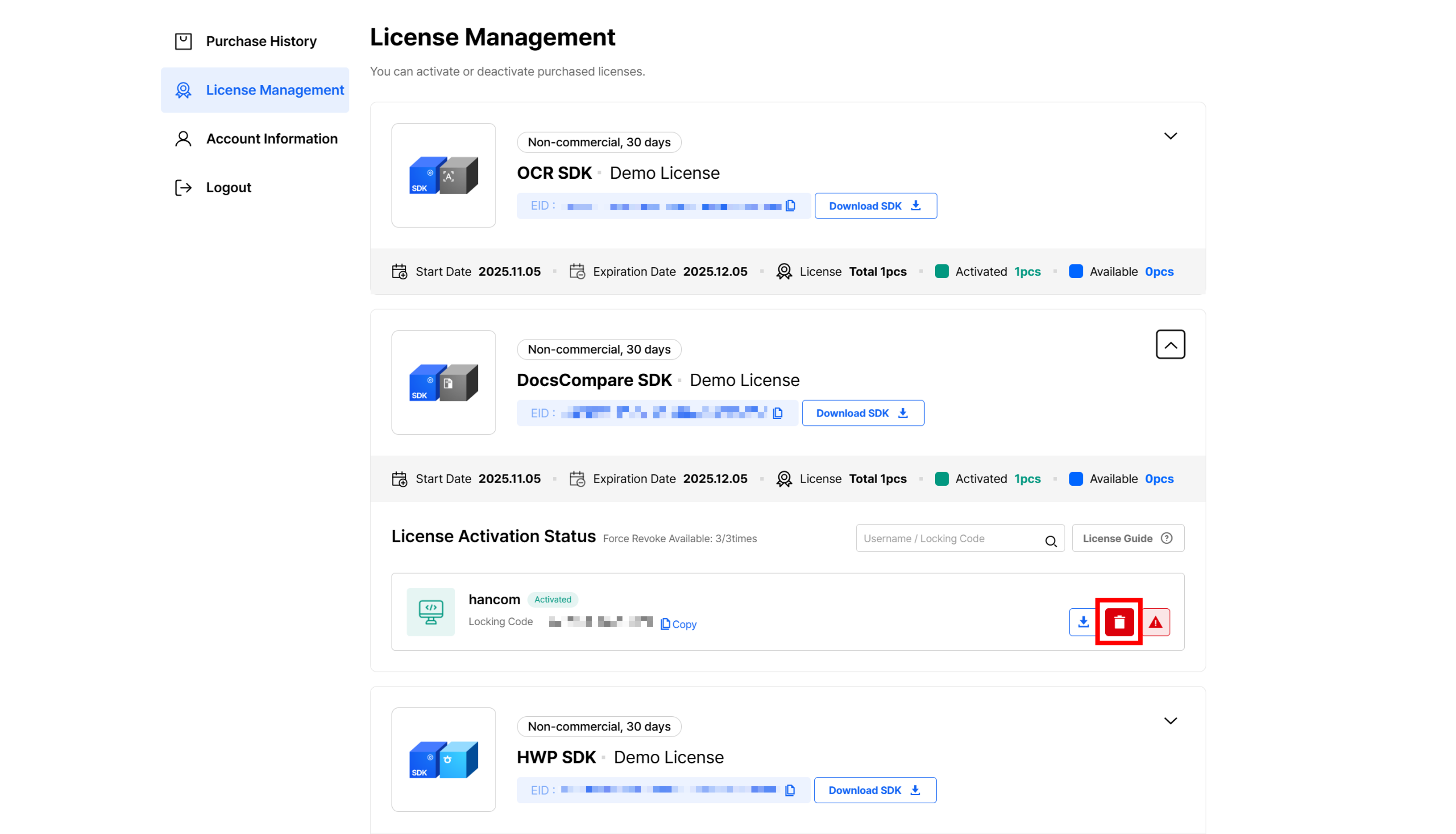The width and height of the screenshot is (1456, 834).
Task: Click the shopping bag icon beside Purchase History
Action: (183, 41)
